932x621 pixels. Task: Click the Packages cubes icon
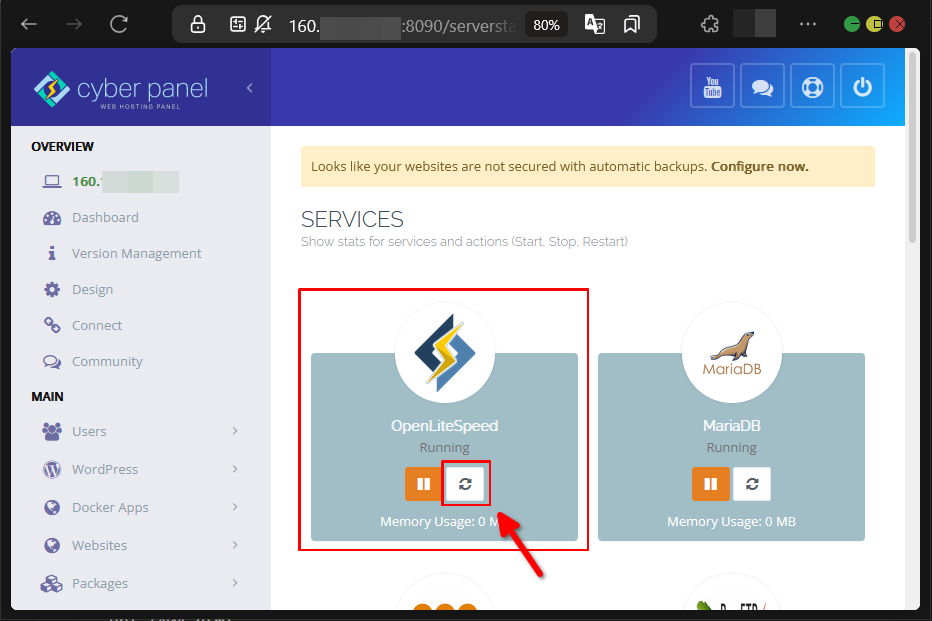click(52, 584)
